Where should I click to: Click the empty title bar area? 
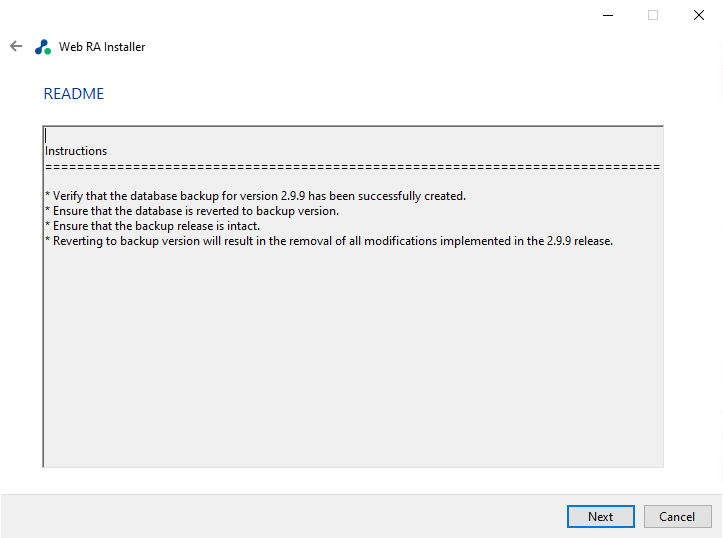(x=350, y=15)
